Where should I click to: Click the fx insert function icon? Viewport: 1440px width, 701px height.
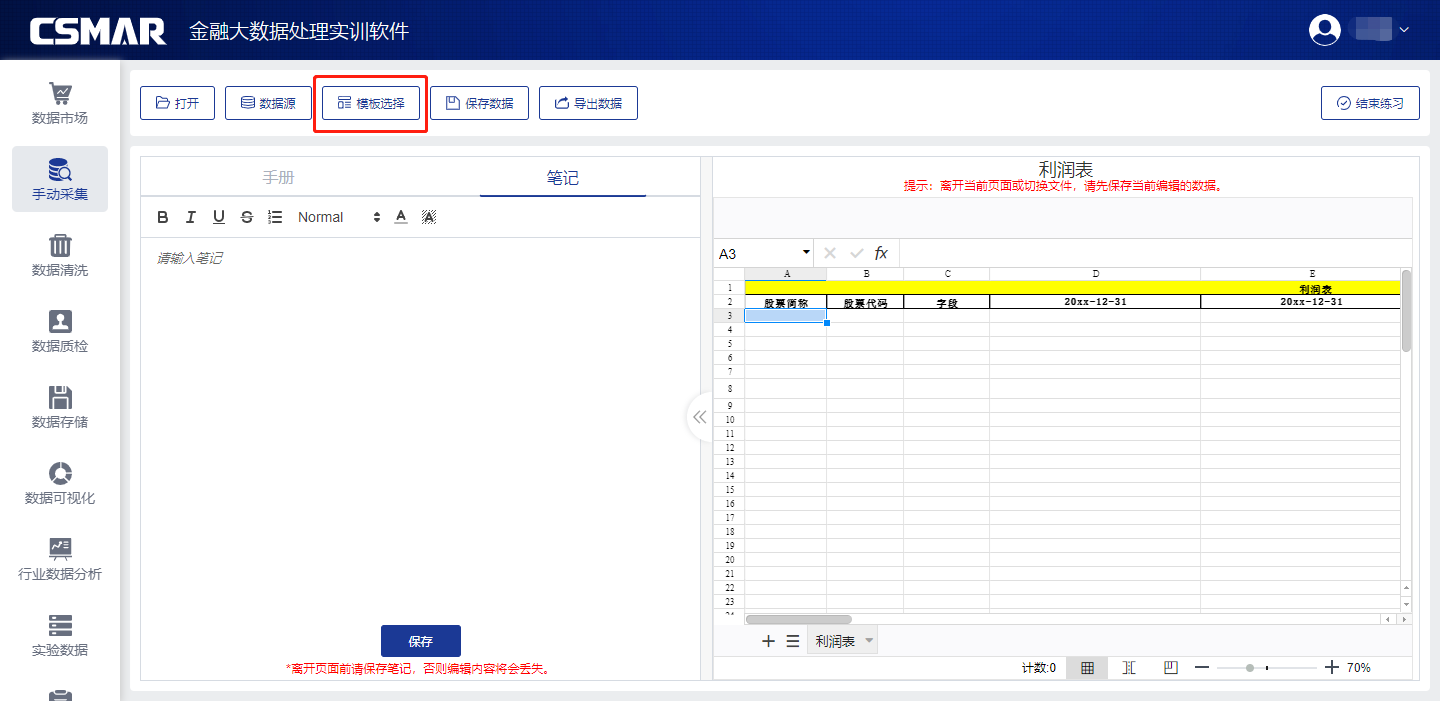[x=881, y=253]
